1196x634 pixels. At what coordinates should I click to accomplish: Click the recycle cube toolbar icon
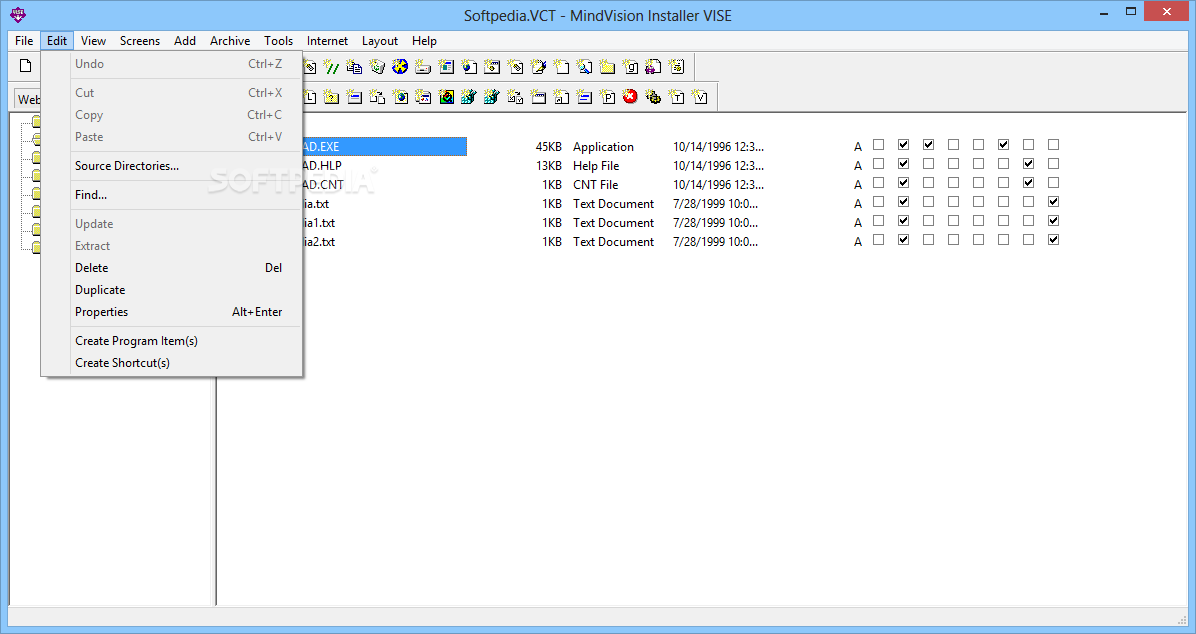(377, 67)
